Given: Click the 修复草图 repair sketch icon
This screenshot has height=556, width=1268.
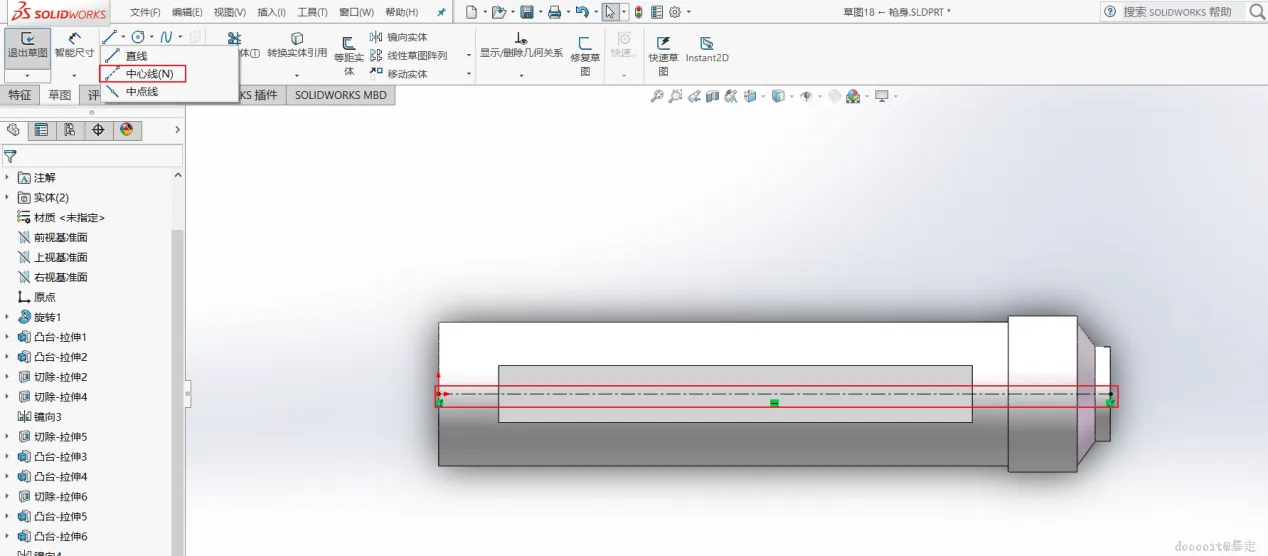Looking at the screenshot, I should pos(585,57).
